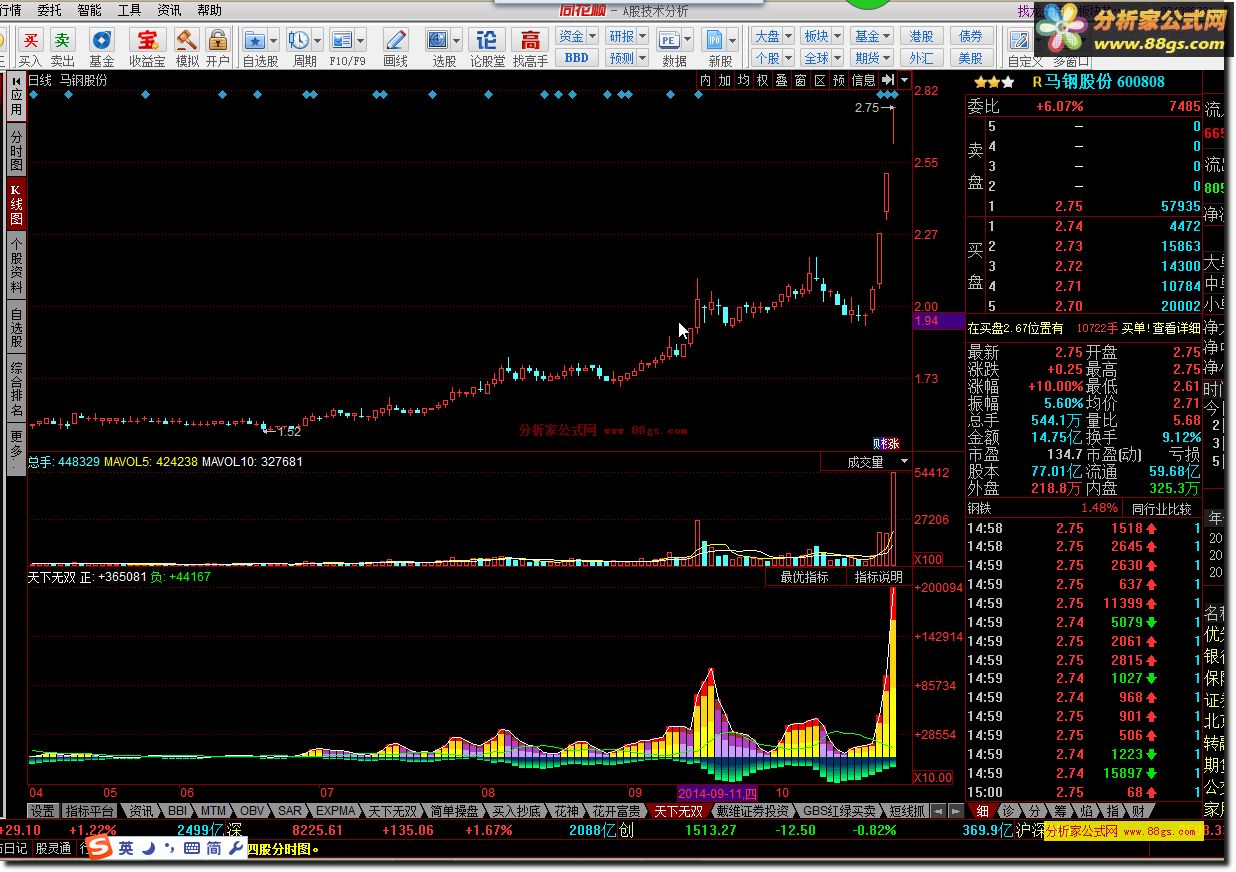
Task: Open the 选股 stock screener icon
Action: [x=438, y=41]
